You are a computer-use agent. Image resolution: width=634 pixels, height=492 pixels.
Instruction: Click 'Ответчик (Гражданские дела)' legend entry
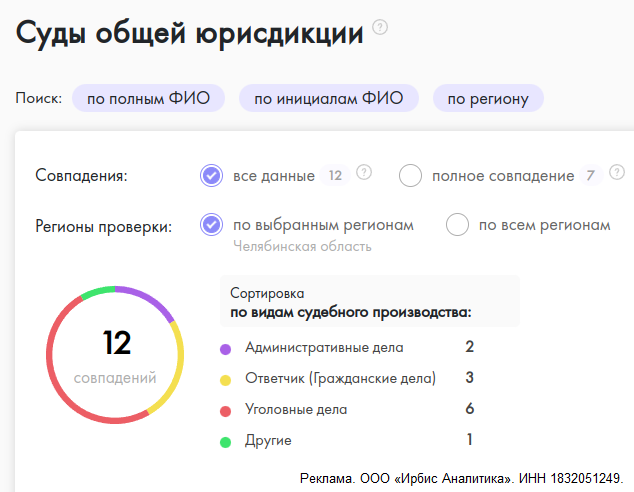point(340,379)
